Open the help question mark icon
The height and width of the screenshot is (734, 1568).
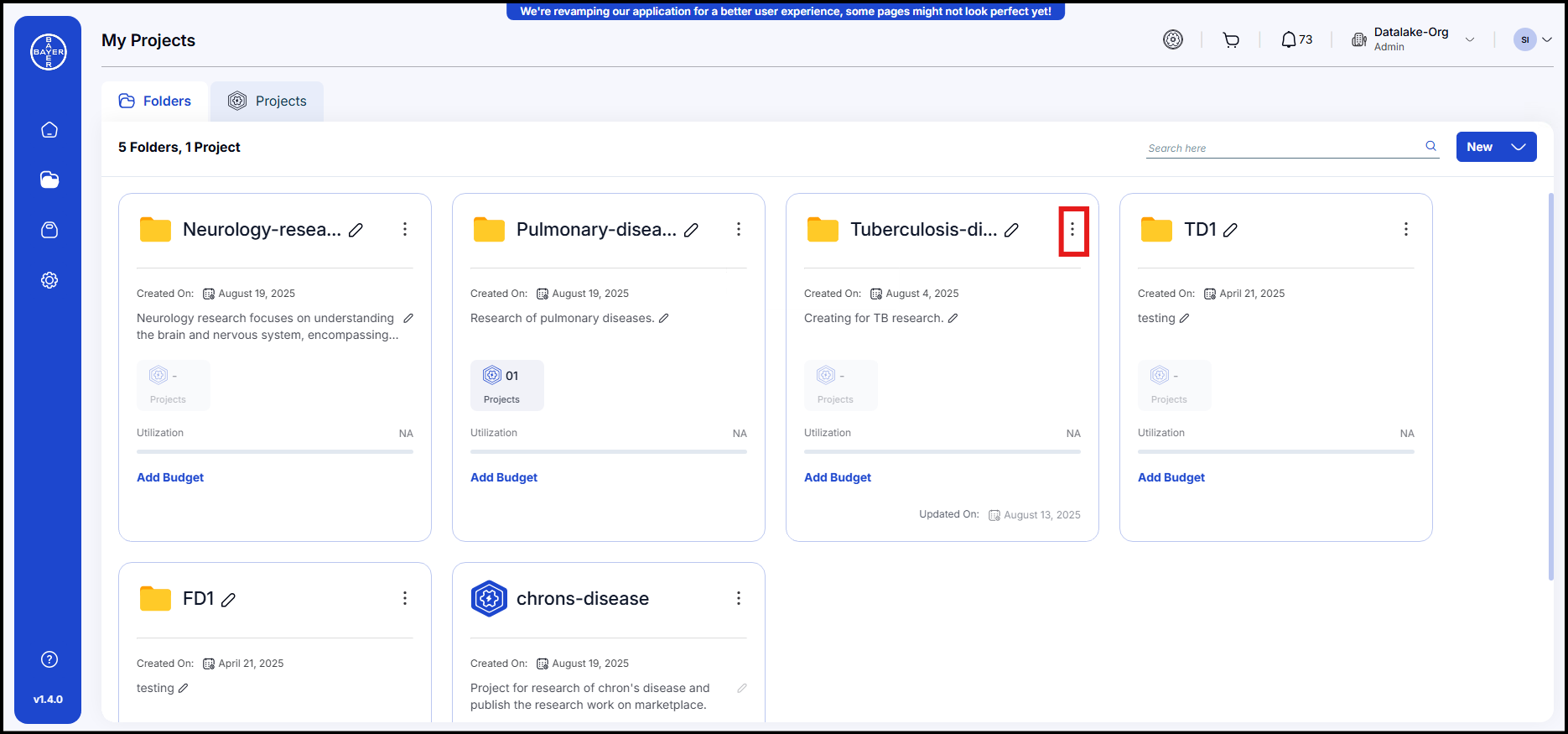[49, 659]
